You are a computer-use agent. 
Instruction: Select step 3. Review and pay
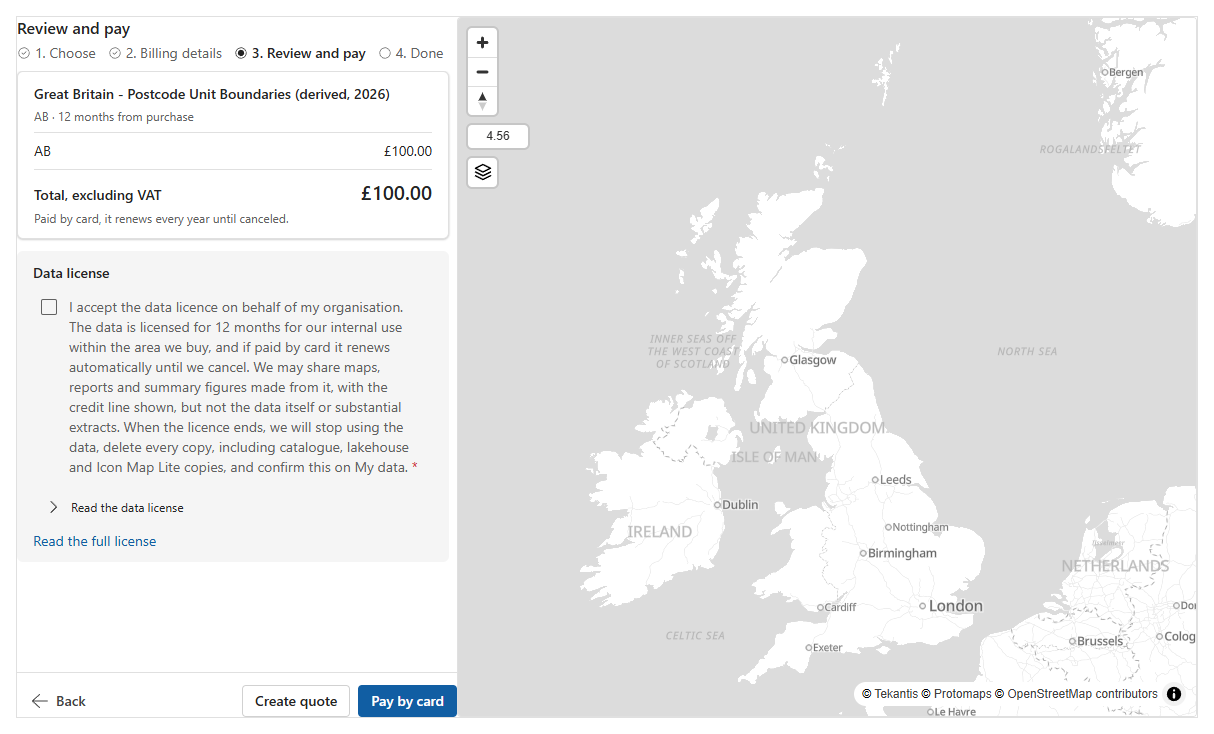coord(300,53)
